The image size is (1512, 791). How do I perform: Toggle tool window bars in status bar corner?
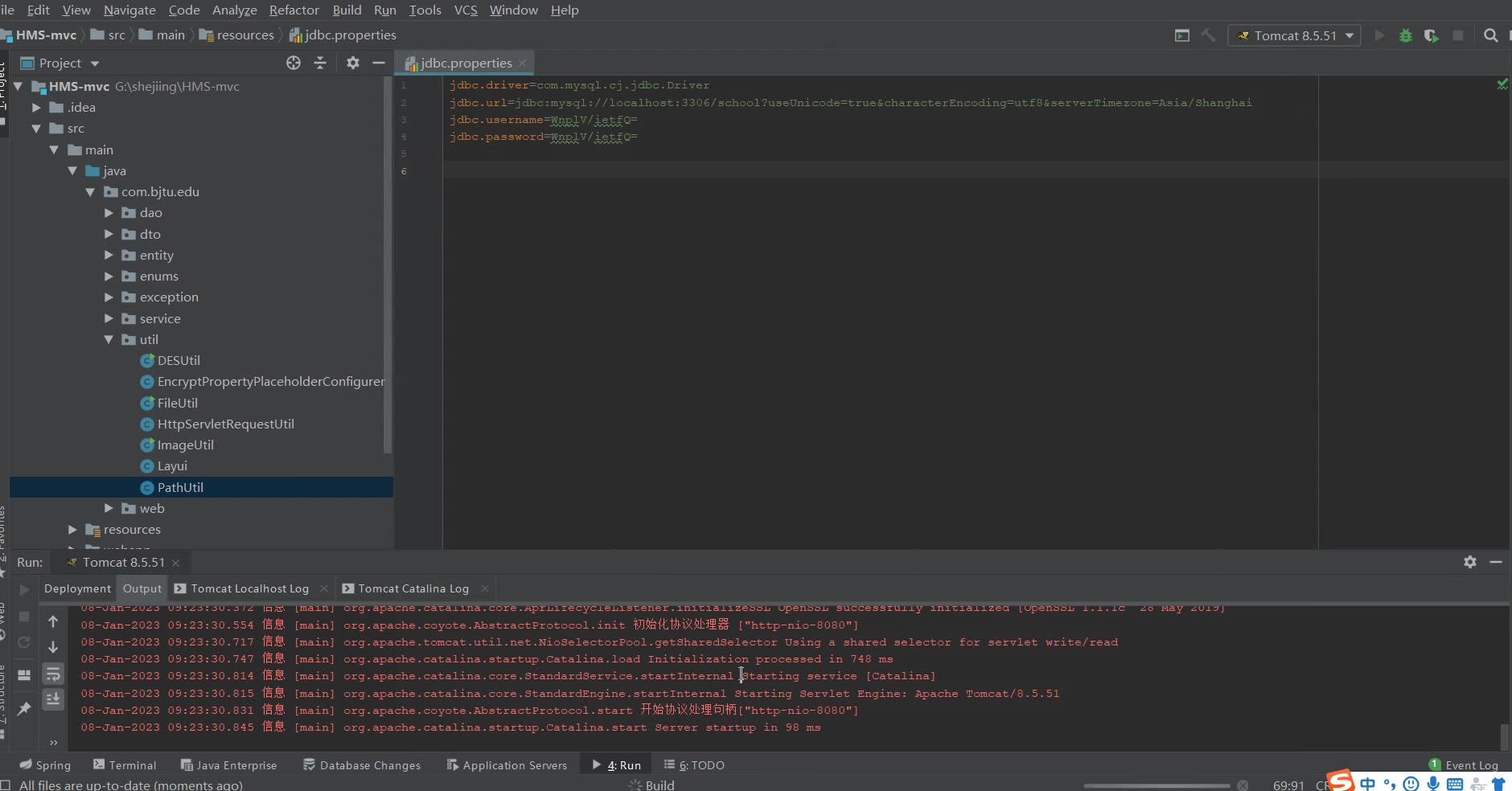6,785
